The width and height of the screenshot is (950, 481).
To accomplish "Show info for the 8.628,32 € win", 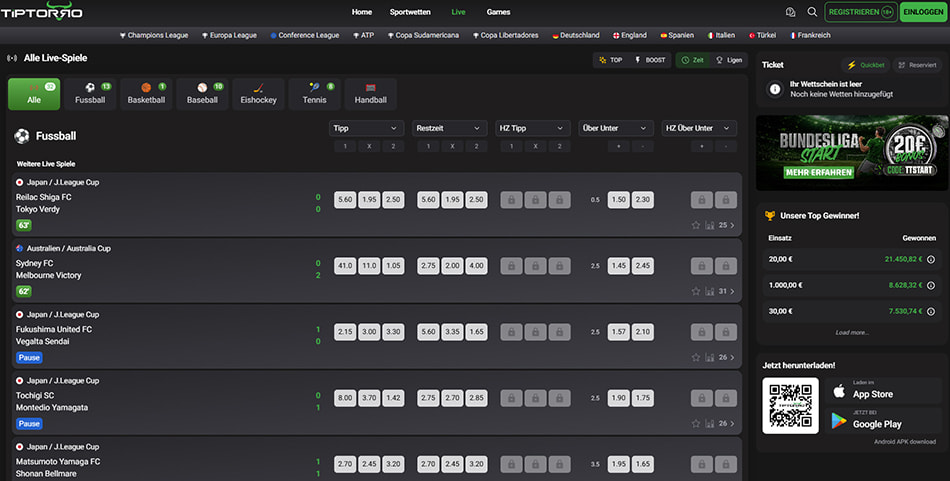I will (x=931, y=285).
